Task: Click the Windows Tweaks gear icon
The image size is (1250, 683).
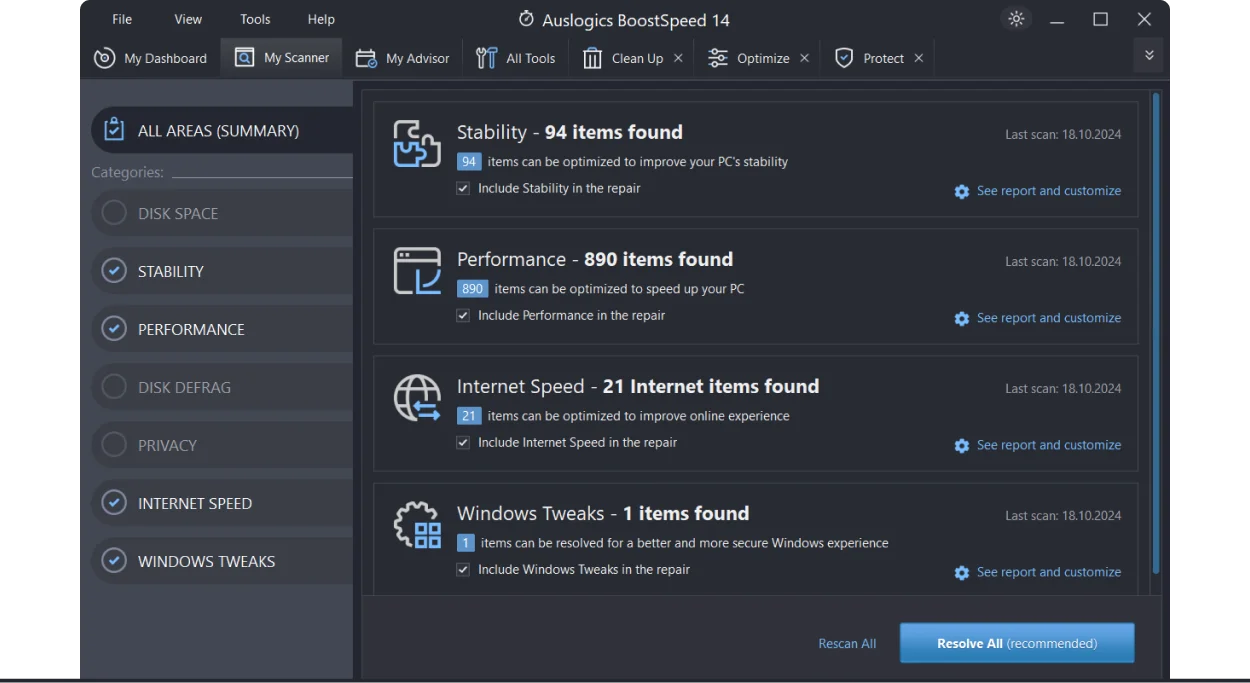Action: point(416,525)
